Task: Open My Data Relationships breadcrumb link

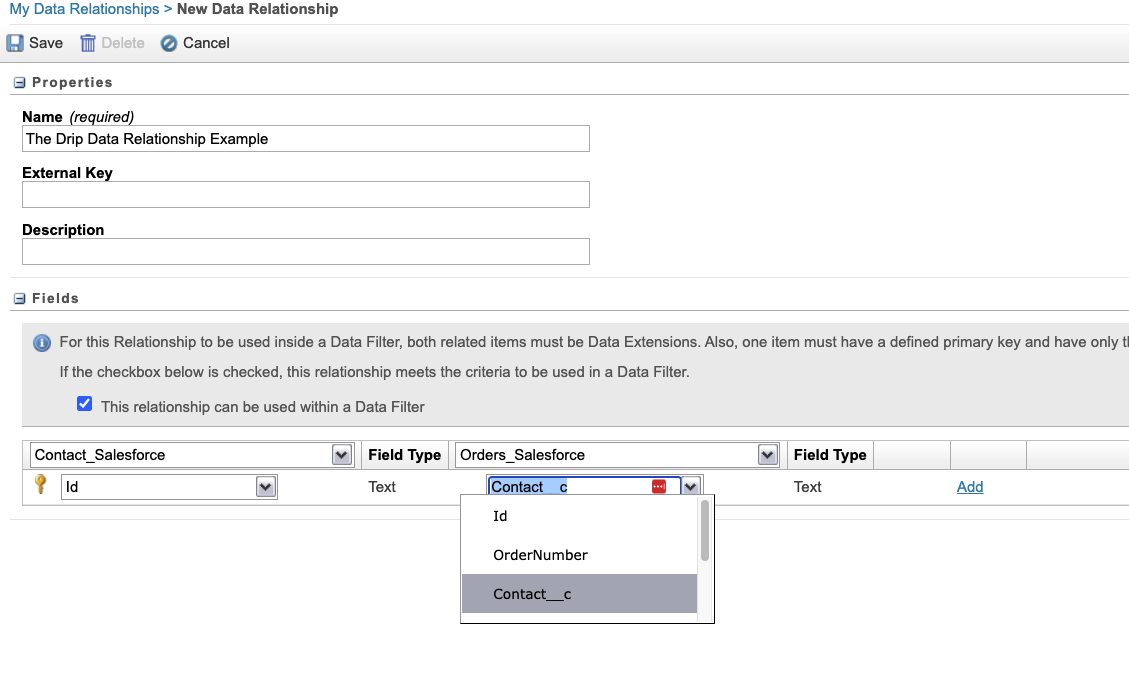Action: [x=84, y=9]
